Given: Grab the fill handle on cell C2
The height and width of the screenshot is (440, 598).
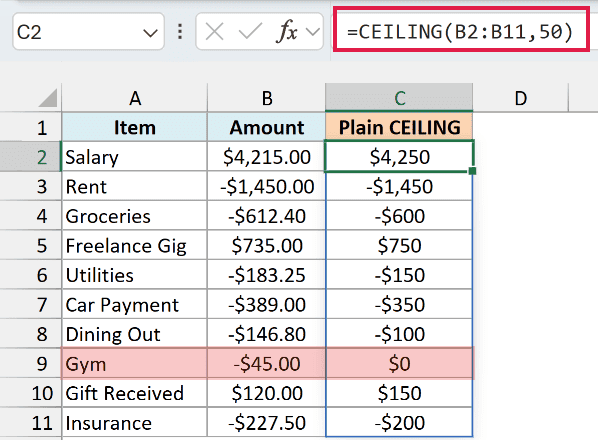Looking at the screenshot, I should [473, 171].
